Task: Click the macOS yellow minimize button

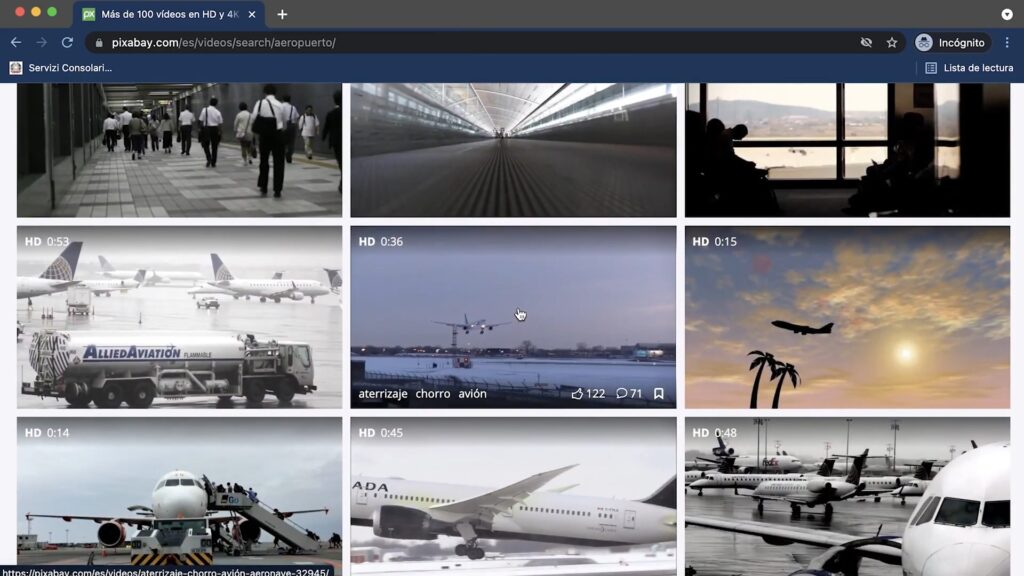Action: [36, 12]
